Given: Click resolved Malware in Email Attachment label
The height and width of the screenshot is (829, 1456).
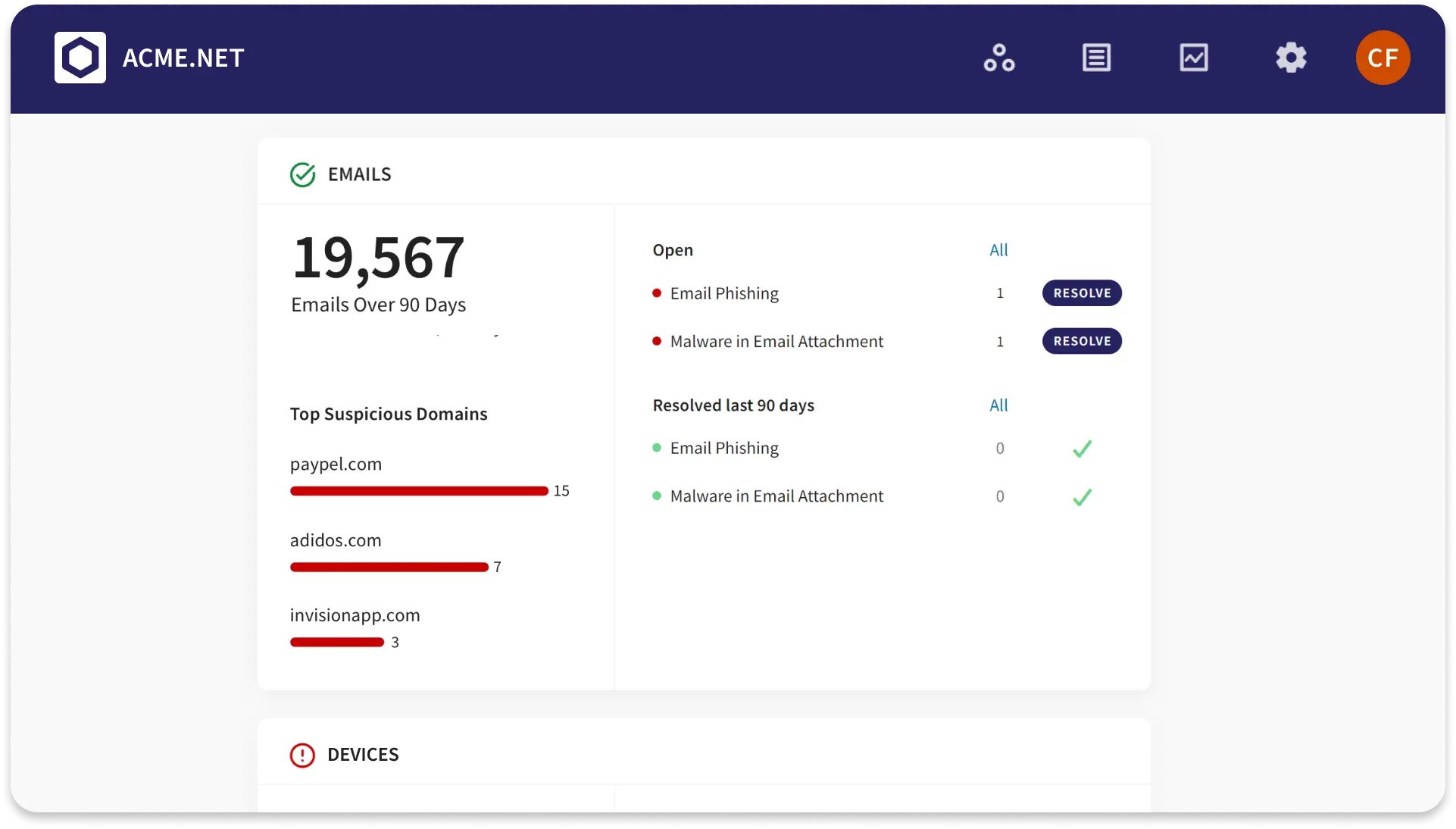Looking at the screenshot, I should click(776, 496).
